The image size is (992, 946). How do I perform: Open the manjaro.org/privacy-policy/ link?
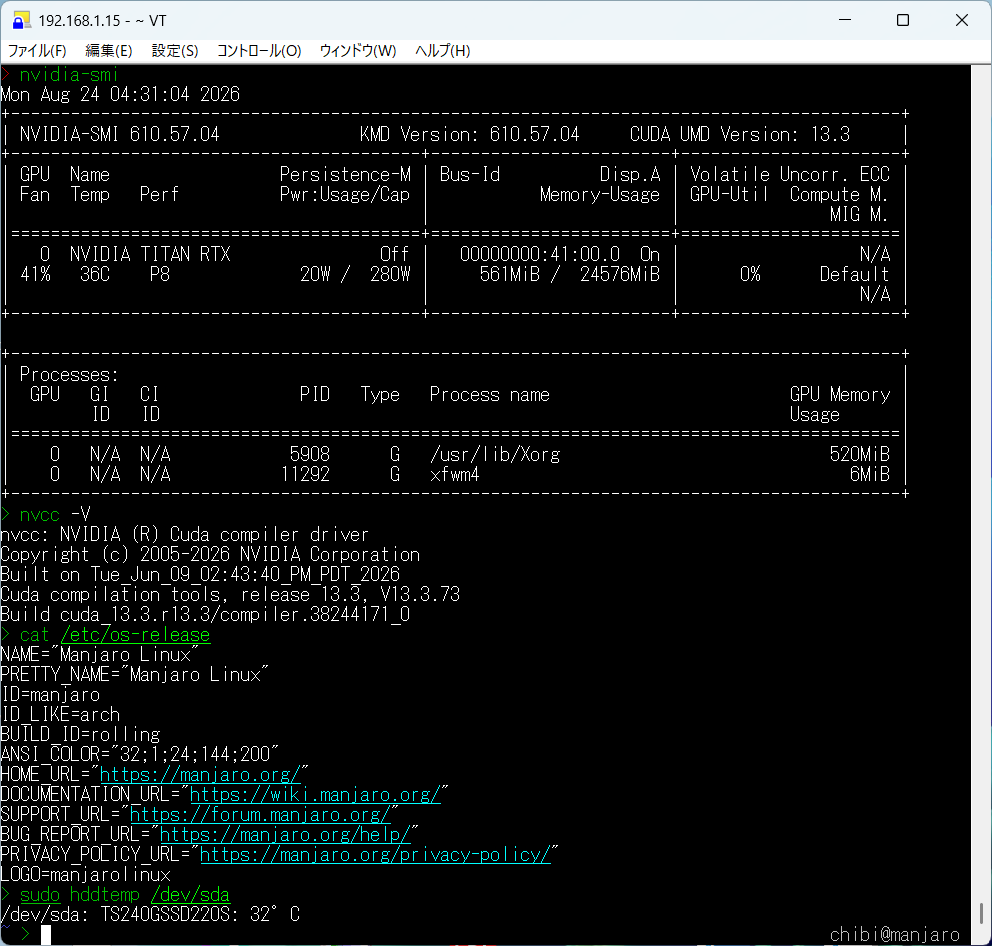point(375,854)
